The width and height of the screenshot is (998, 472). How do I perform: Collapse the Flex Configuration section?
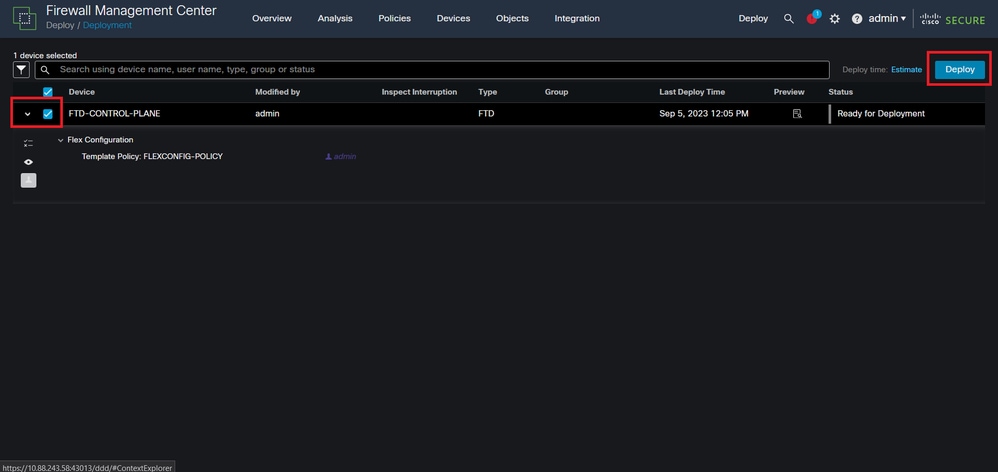coord(60,140)
